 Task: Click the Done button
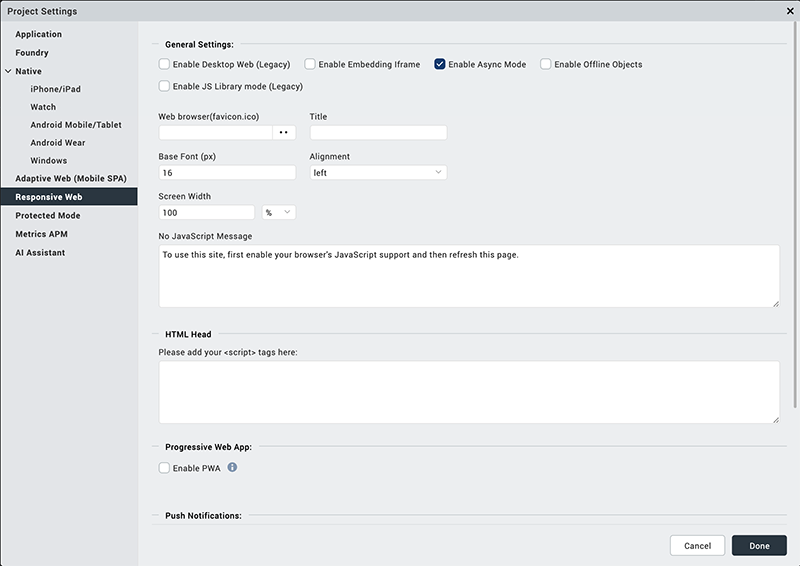759,546
